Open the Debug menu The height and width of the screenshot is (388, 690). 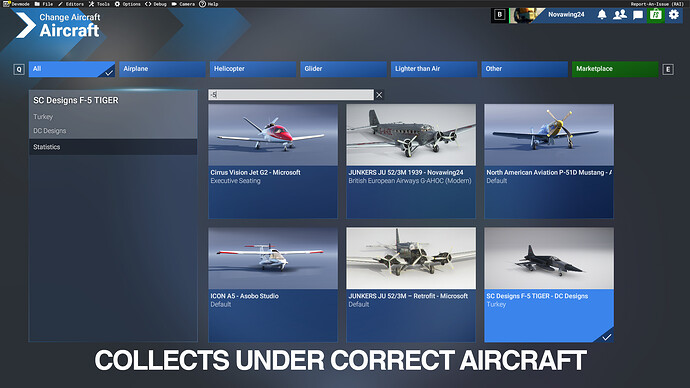(x=156, y=4)
